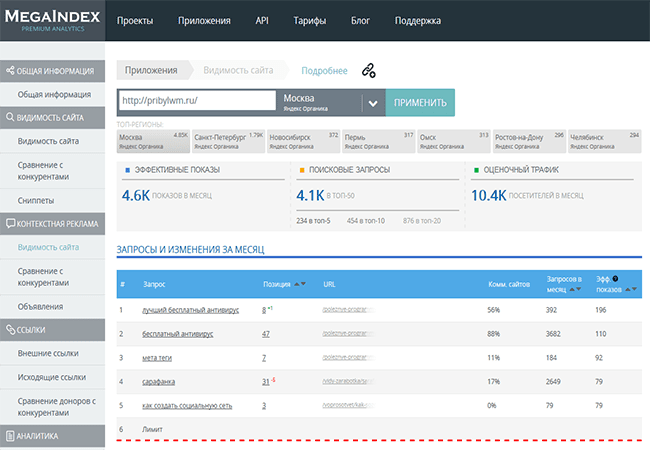Click the URL link in мета теги row
Image resolution: width=650 pixels, height=450 pixels.
[348, 358]
